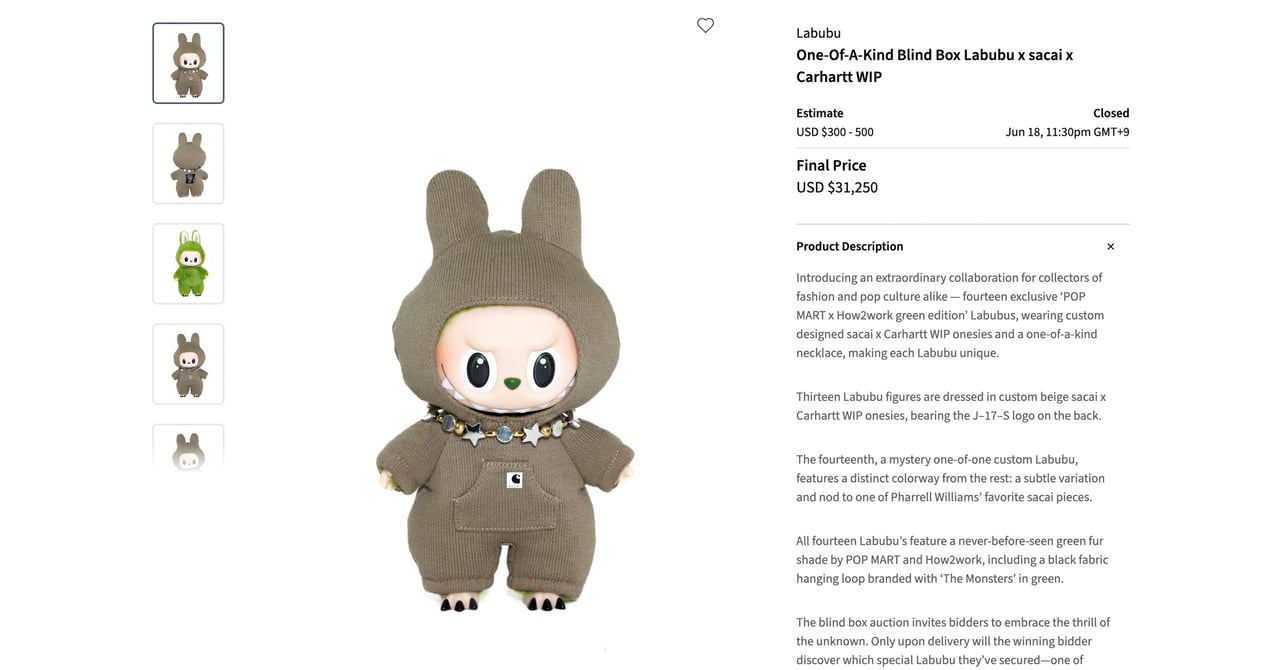
Task: Click the 'Thirteen Labubu figures' paragraph
Action: click(x=950, y=406)
